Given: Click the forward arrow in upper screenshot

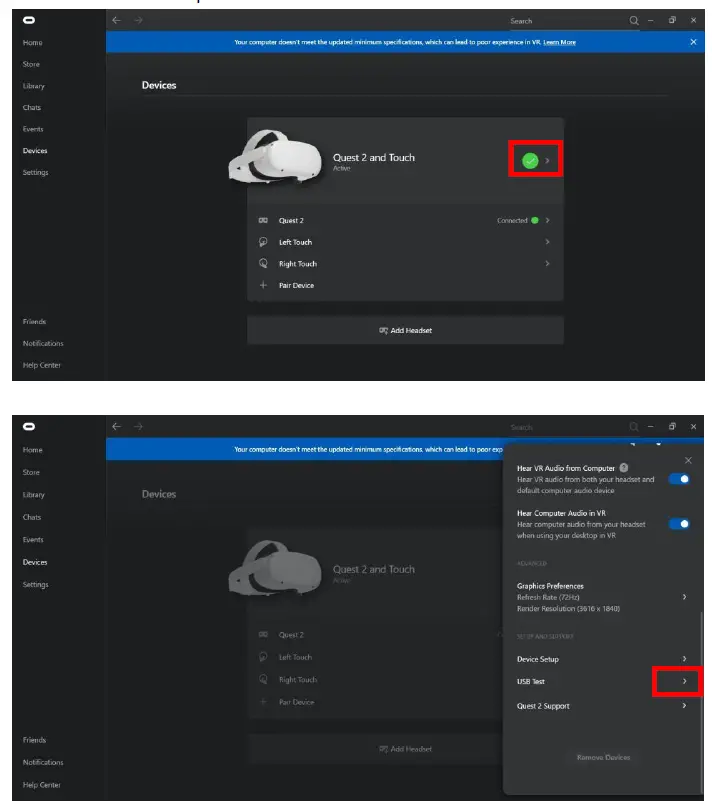Looking at the screenshot, I should point(138,20).
